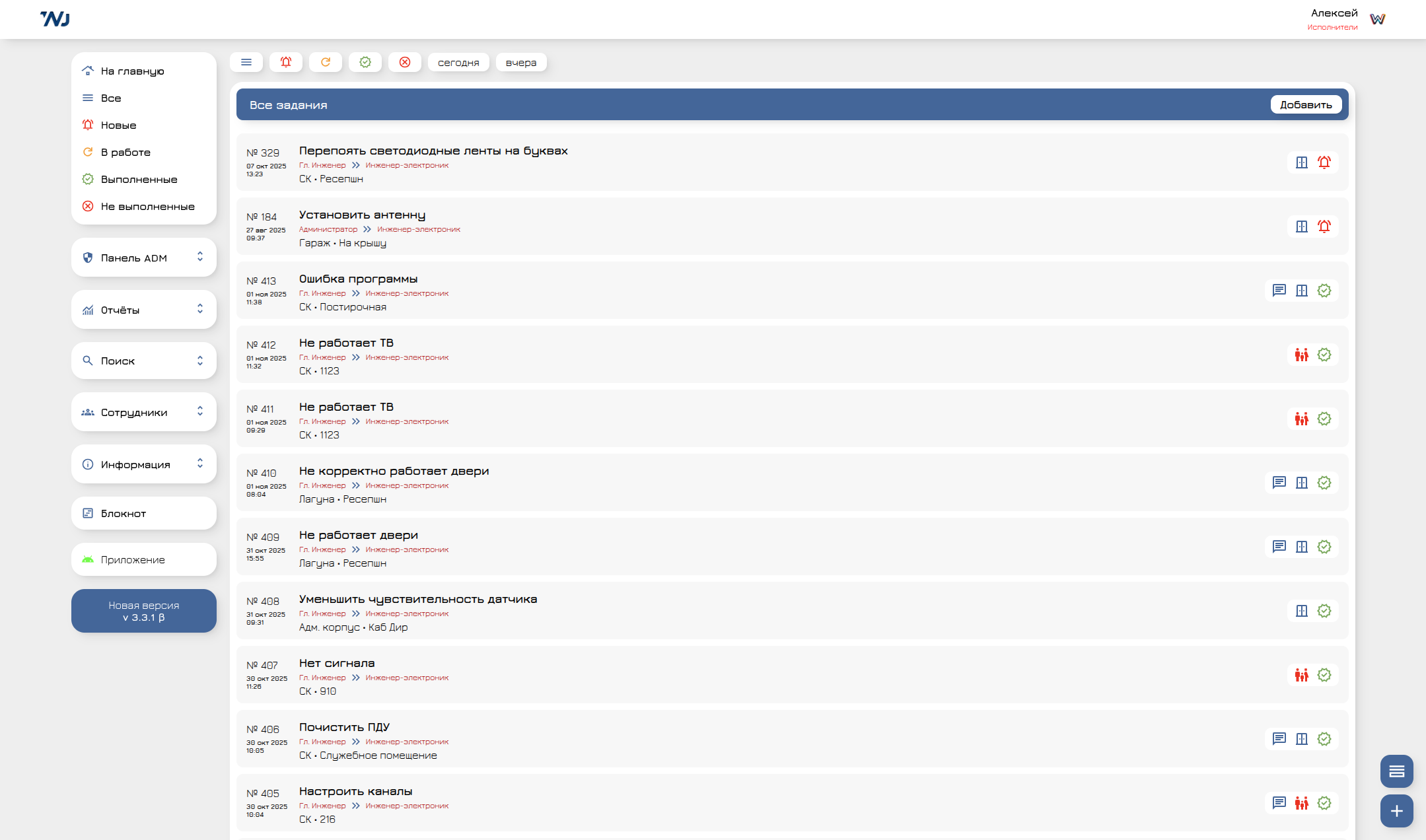Image resolution: width=1426 pixels, height=840 pixels.
Task: Click red people icon on task № 412
Action: pyautogui.click(x=1301, y=355)
